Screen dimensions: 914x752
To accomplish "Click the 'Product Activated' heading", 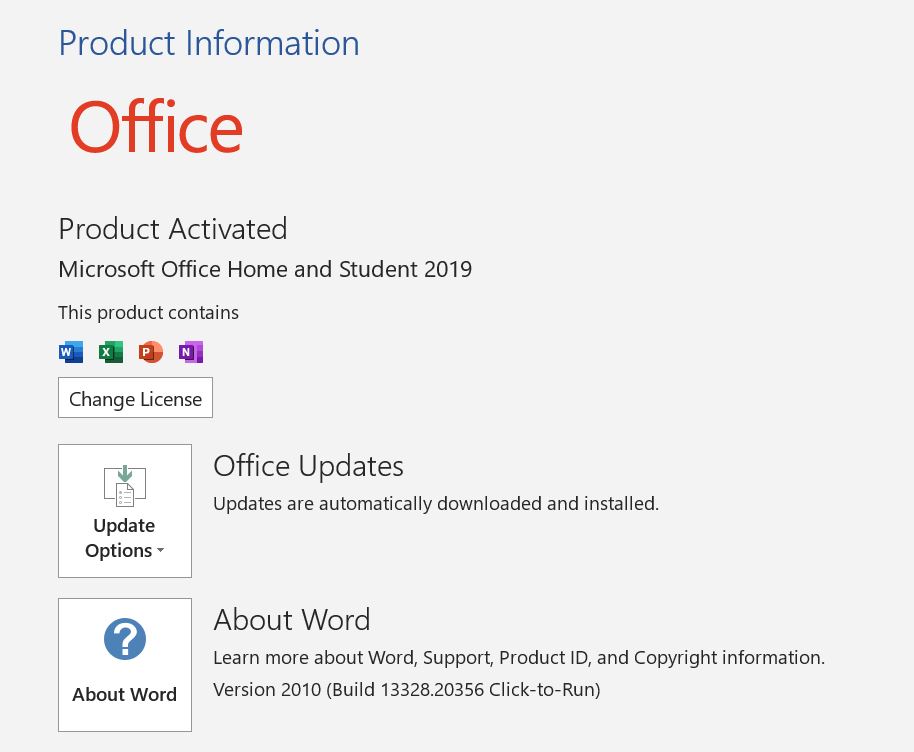I will click(x=173, y=229).
